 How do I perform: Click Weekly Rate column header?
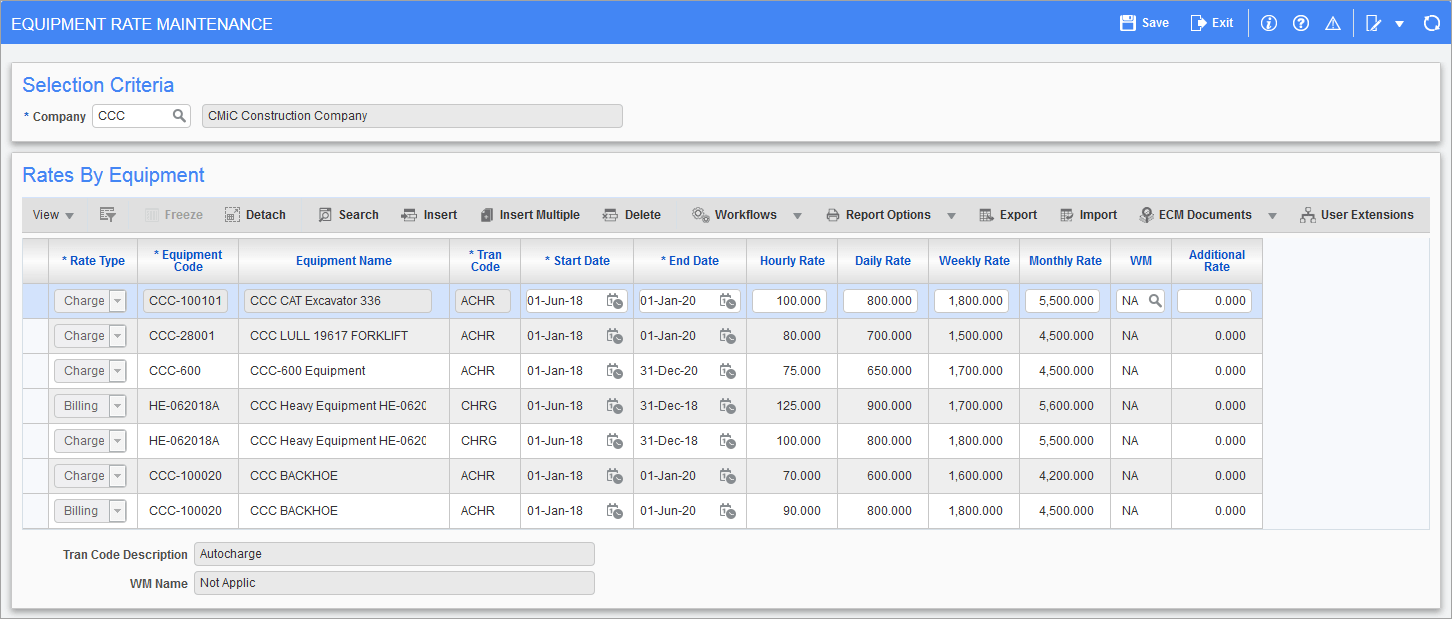pos(974,261)
